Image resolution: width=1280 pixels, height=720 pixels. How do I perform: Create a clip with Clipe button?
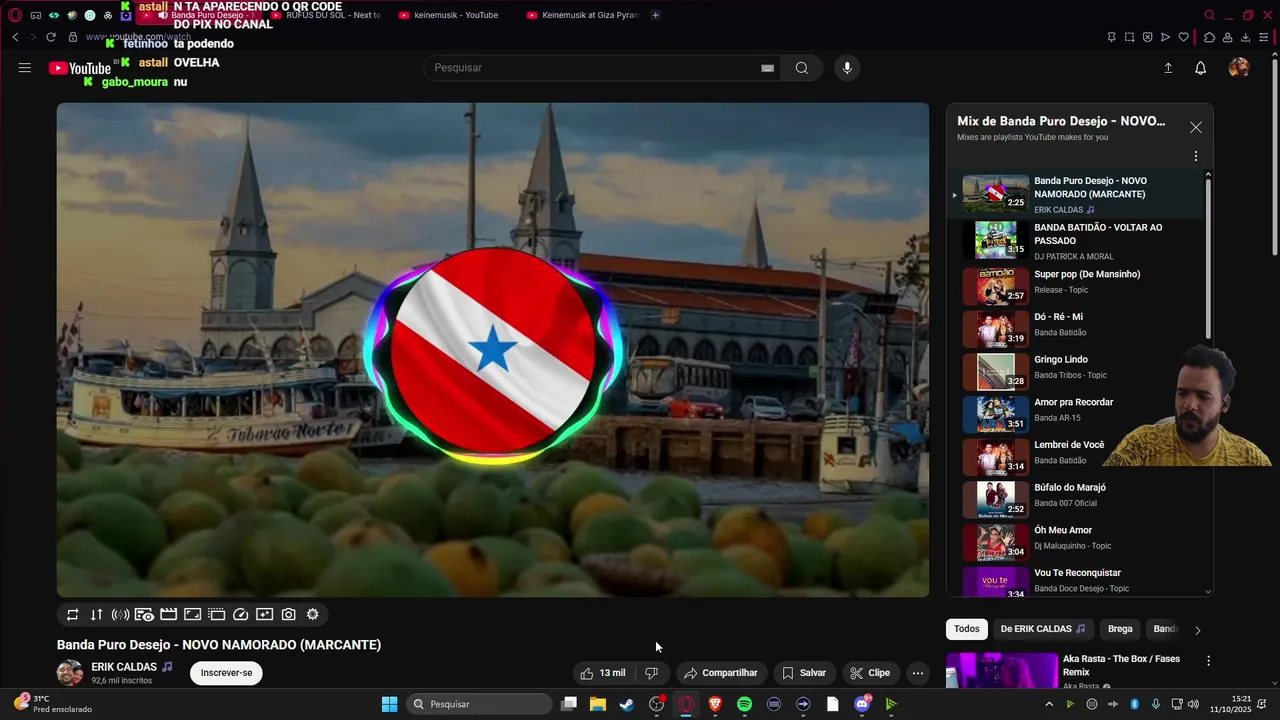869,673
